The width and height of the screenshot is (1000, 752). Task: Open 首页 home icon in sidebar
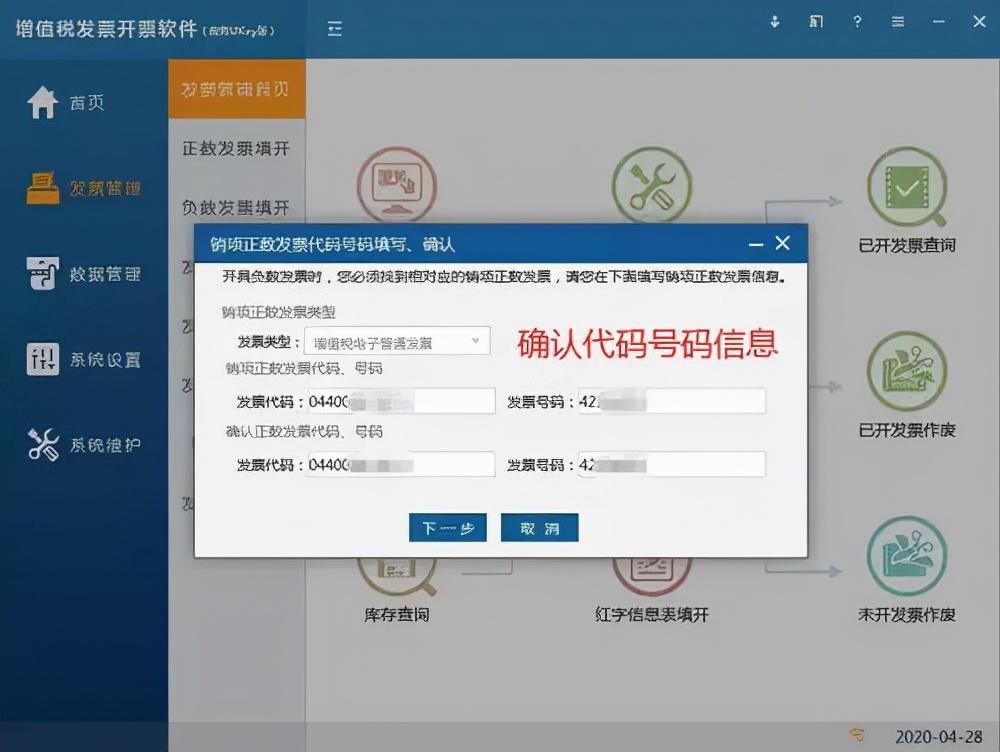pos(43,103)
